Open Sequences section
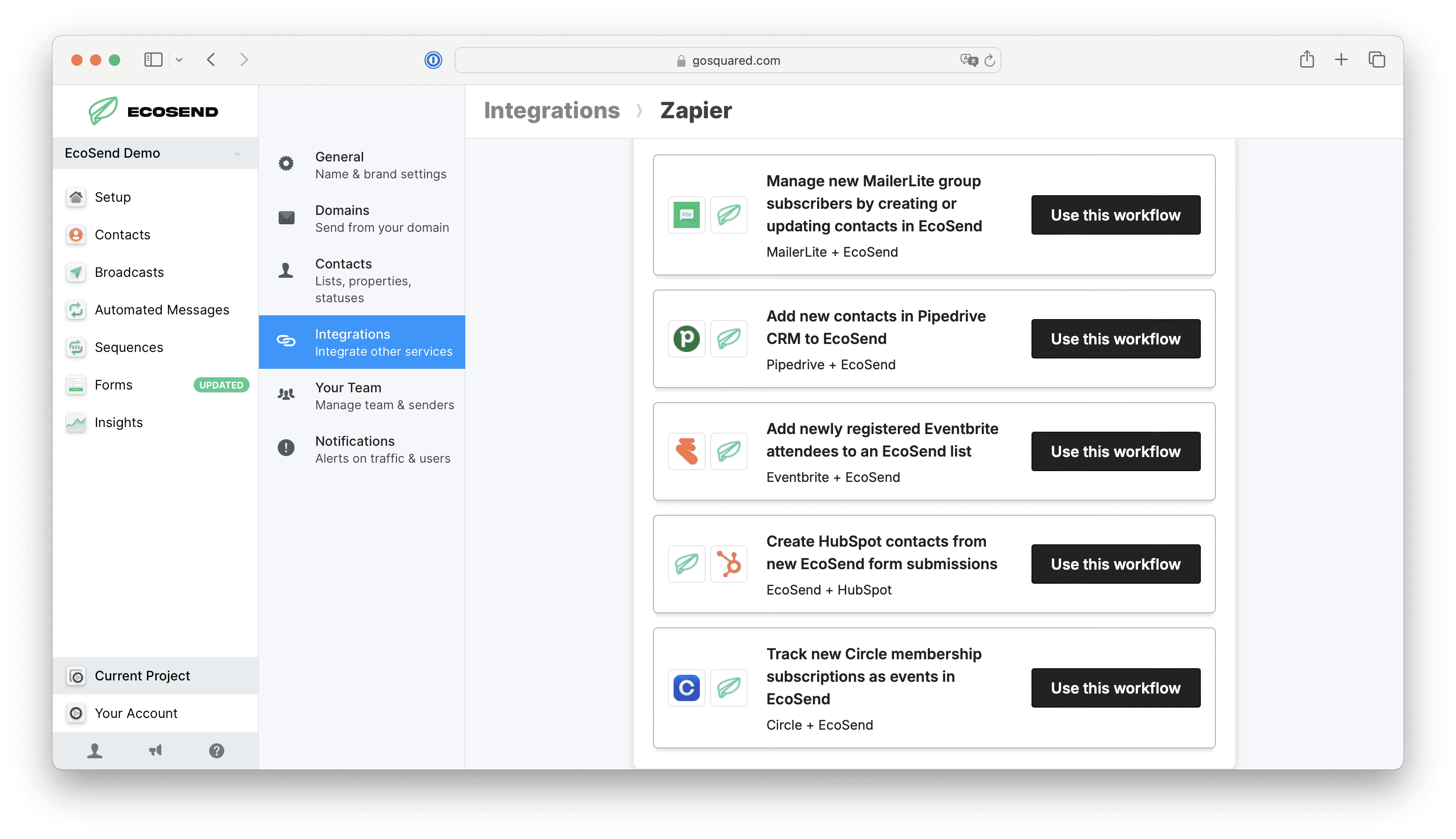 155,347
